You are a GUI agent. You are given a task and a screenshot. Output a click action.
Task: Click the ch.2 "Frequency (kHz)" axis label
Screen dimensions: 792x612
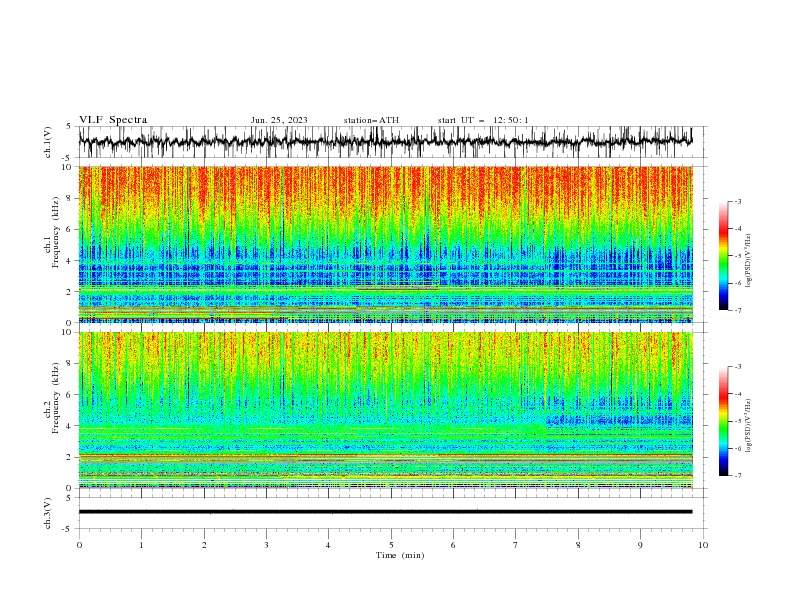[x=55, y=397]
